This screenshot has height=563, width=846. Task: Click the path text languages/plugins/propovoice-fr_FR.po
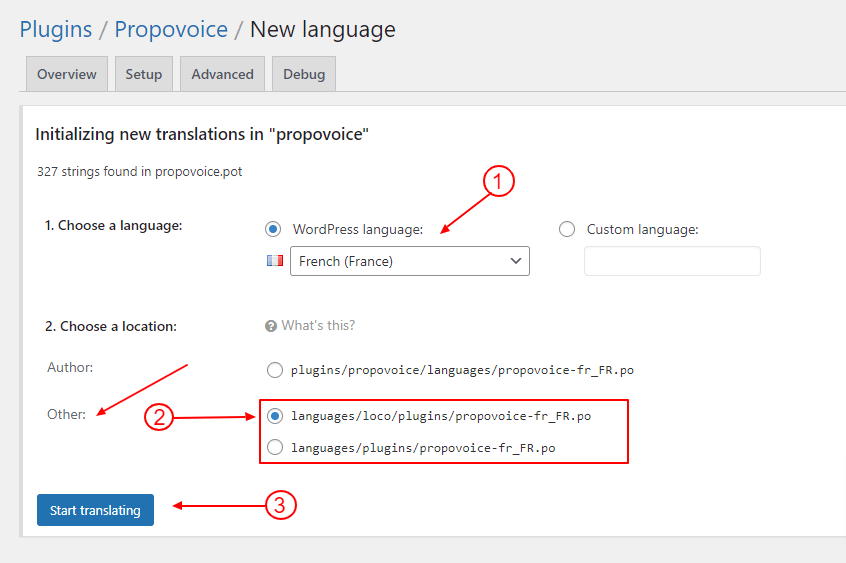click(x=423, y=448)
